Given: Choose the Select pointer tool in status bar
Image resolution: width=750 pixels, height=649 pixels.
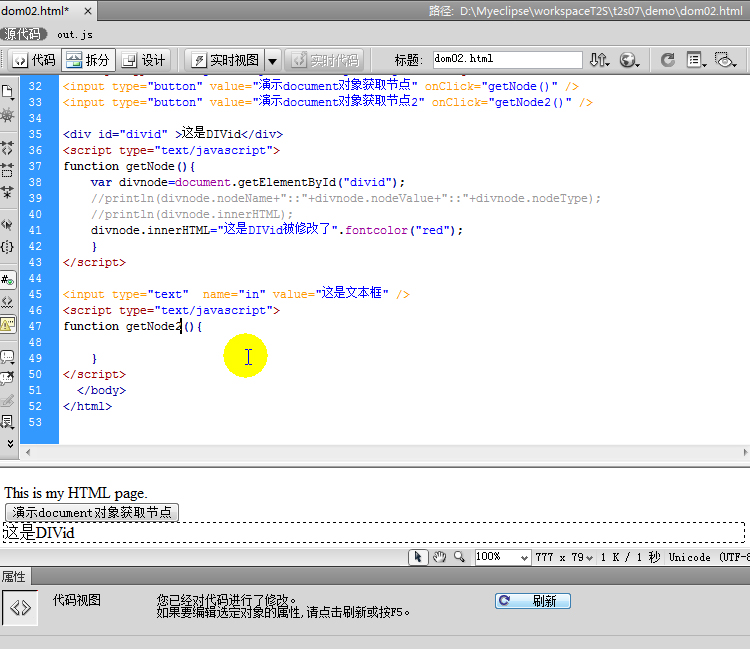Looking at the screenshot, I should click(418, 557).
